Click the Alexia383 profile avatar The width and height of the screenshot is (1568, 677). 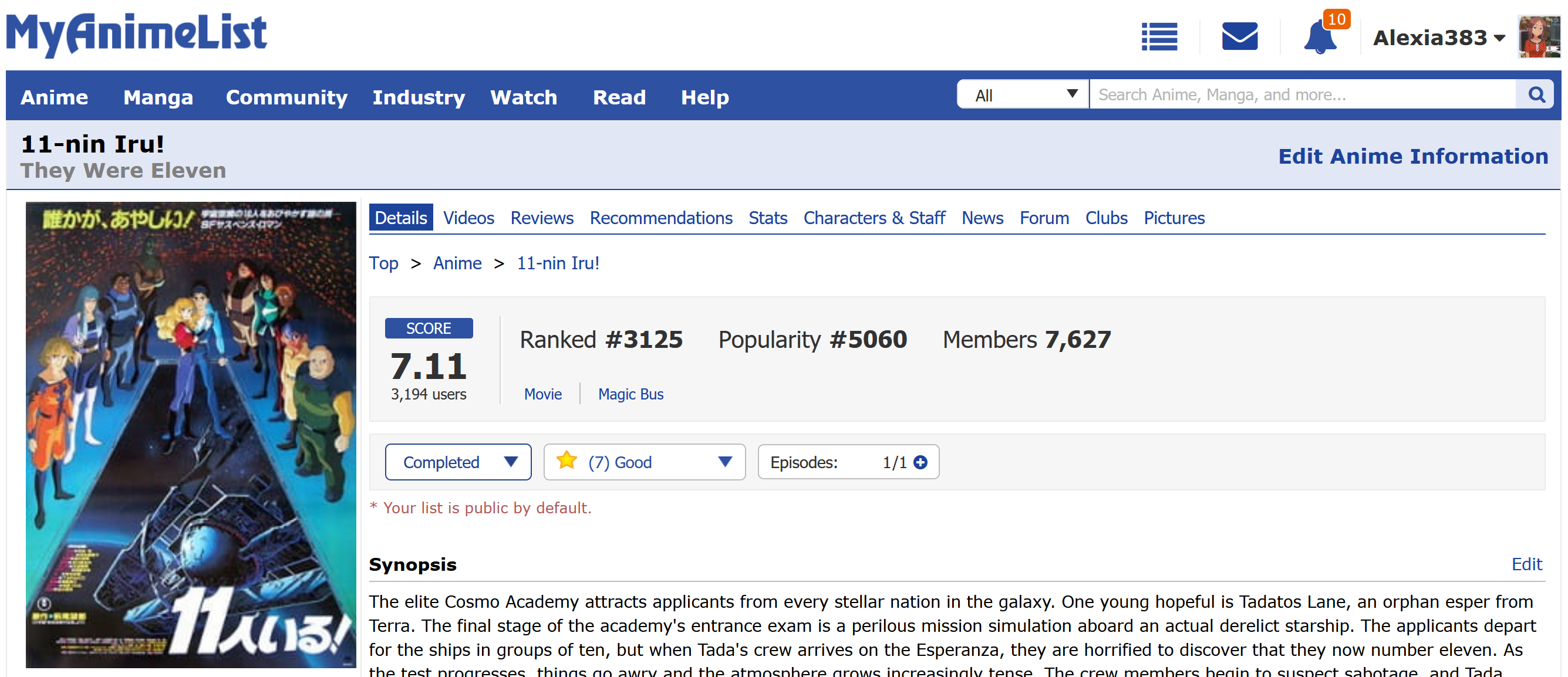point(1539,36)
